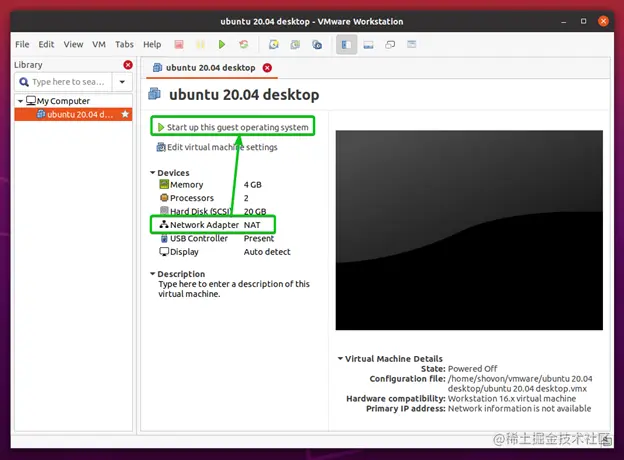Open the File menu

22,45
